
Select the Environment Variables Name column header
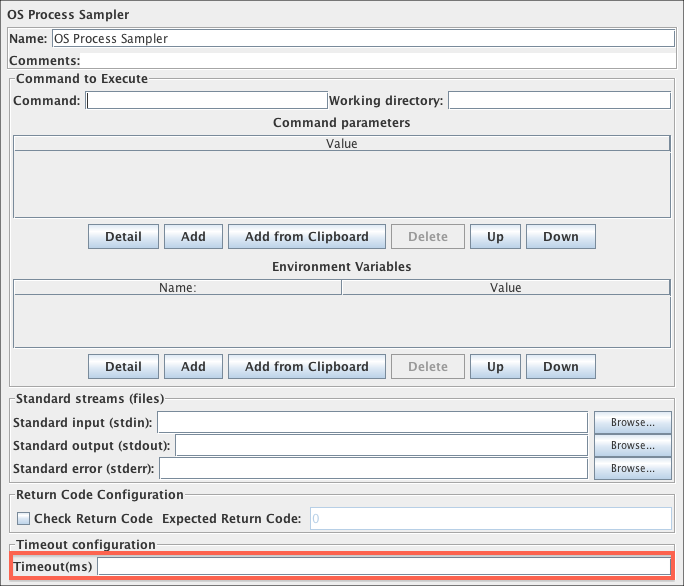177,288
